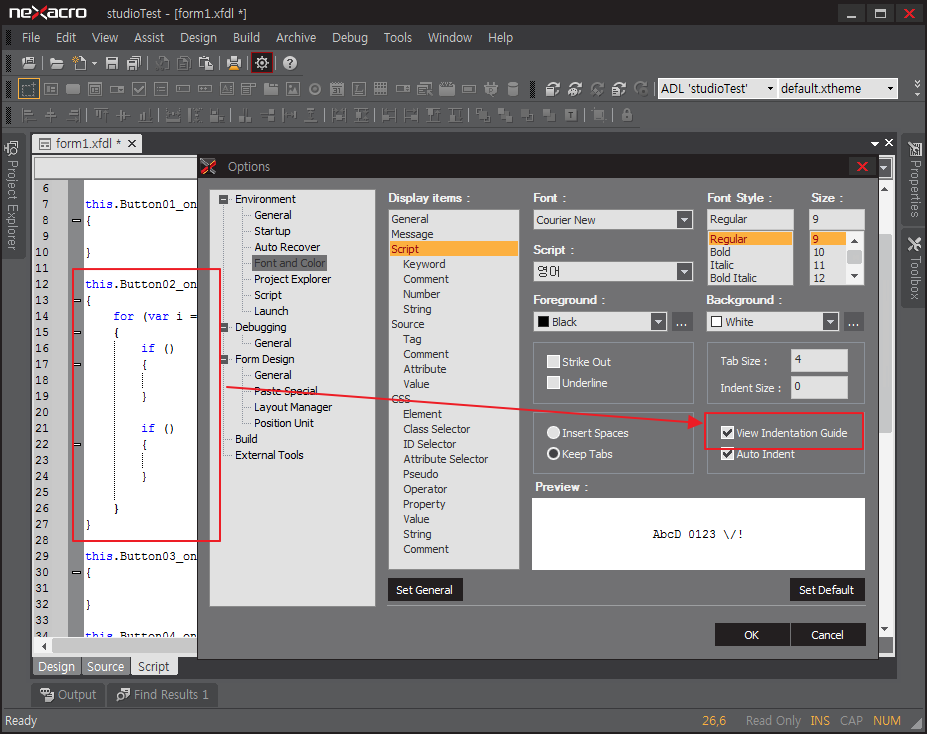Click the Save disk icon
Screen dimensions: 927x734
pos(112,63)
